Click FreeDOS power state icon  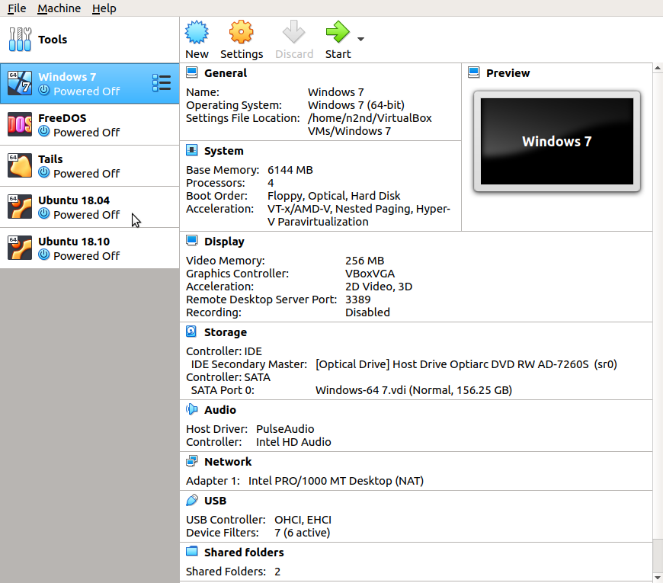pyautogui.click(x=44, y=131)
